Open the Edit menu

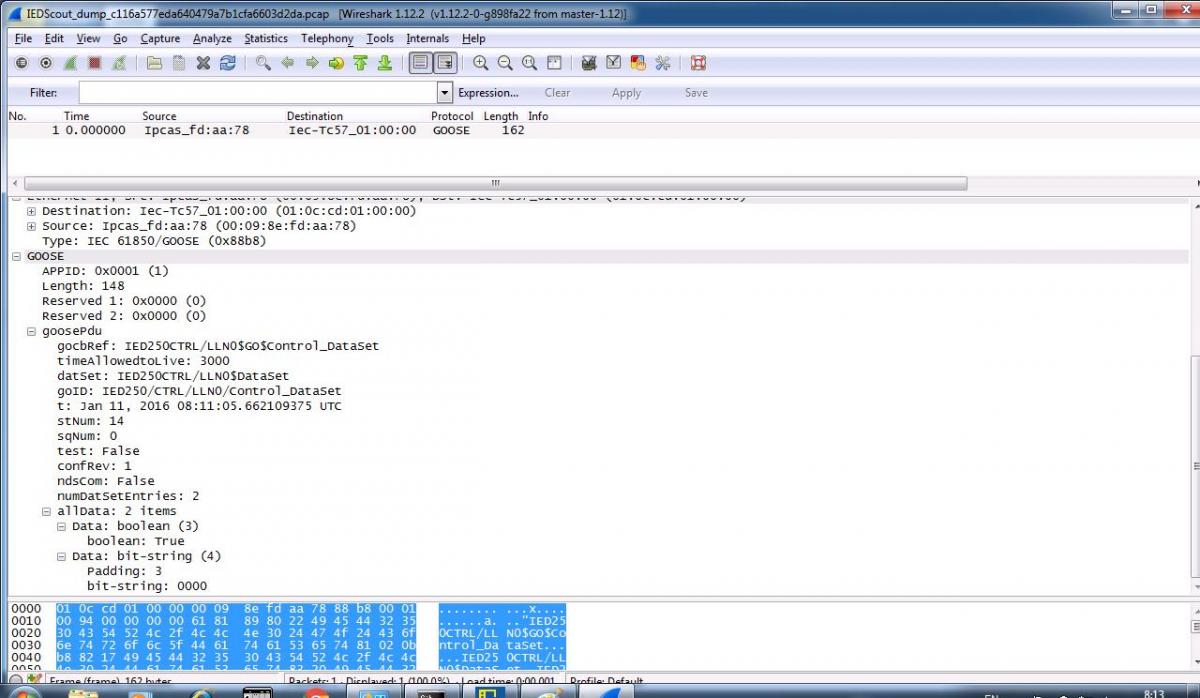[x=54, y=38]
